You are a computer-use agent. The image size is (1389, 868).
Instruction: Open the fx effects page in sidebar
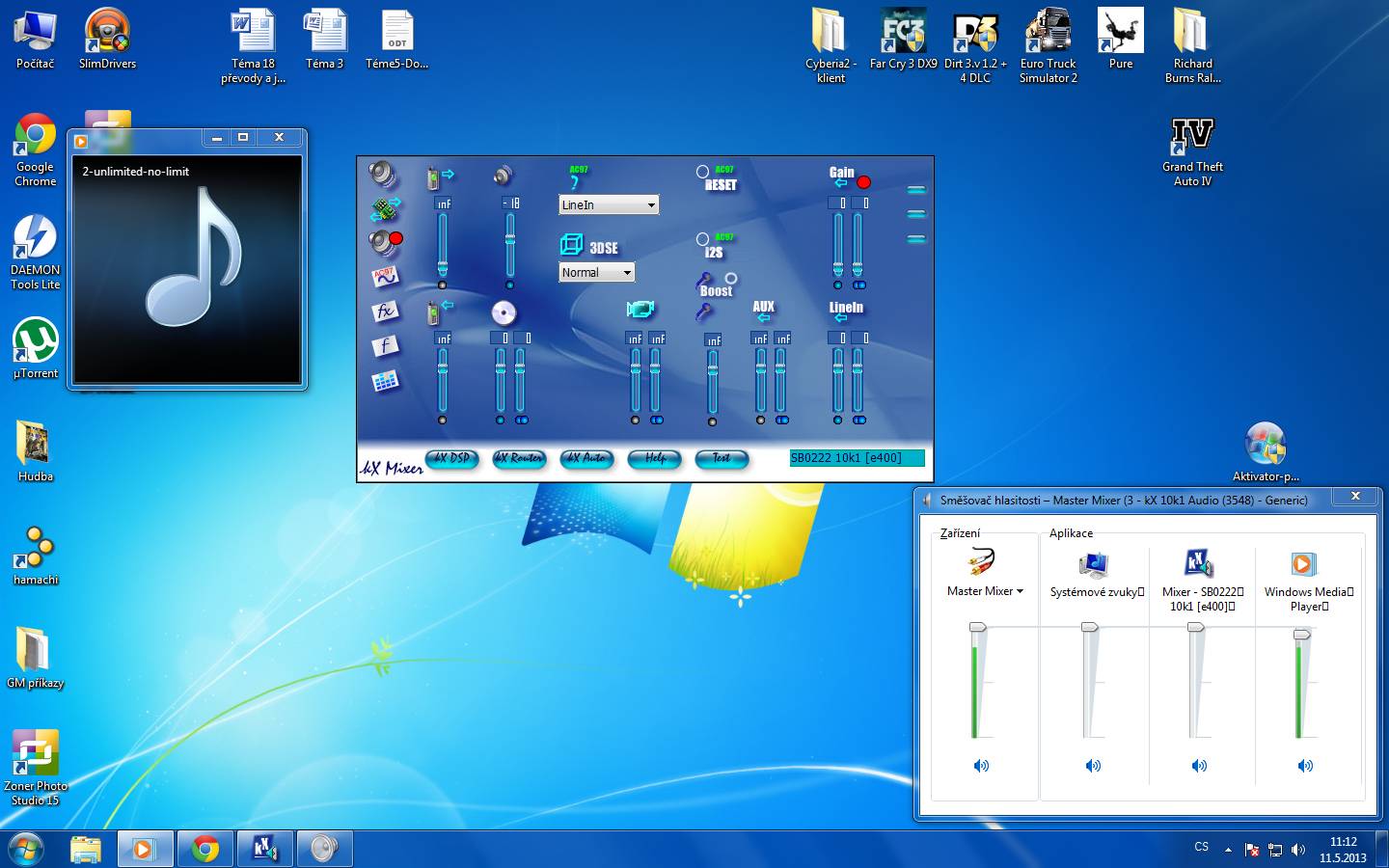pyautogui.click(x=385, y=311)
